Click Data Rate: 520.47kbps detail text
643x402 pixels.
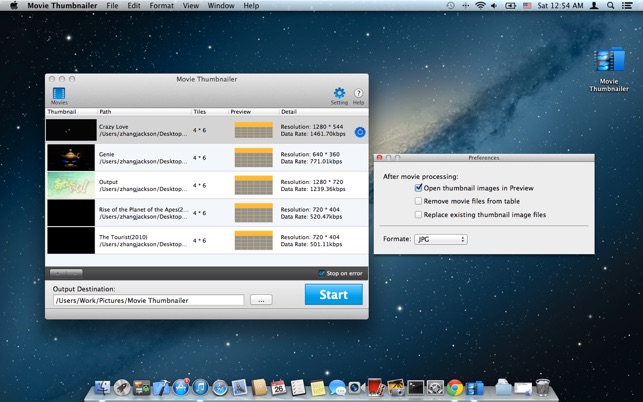[311, 216]
